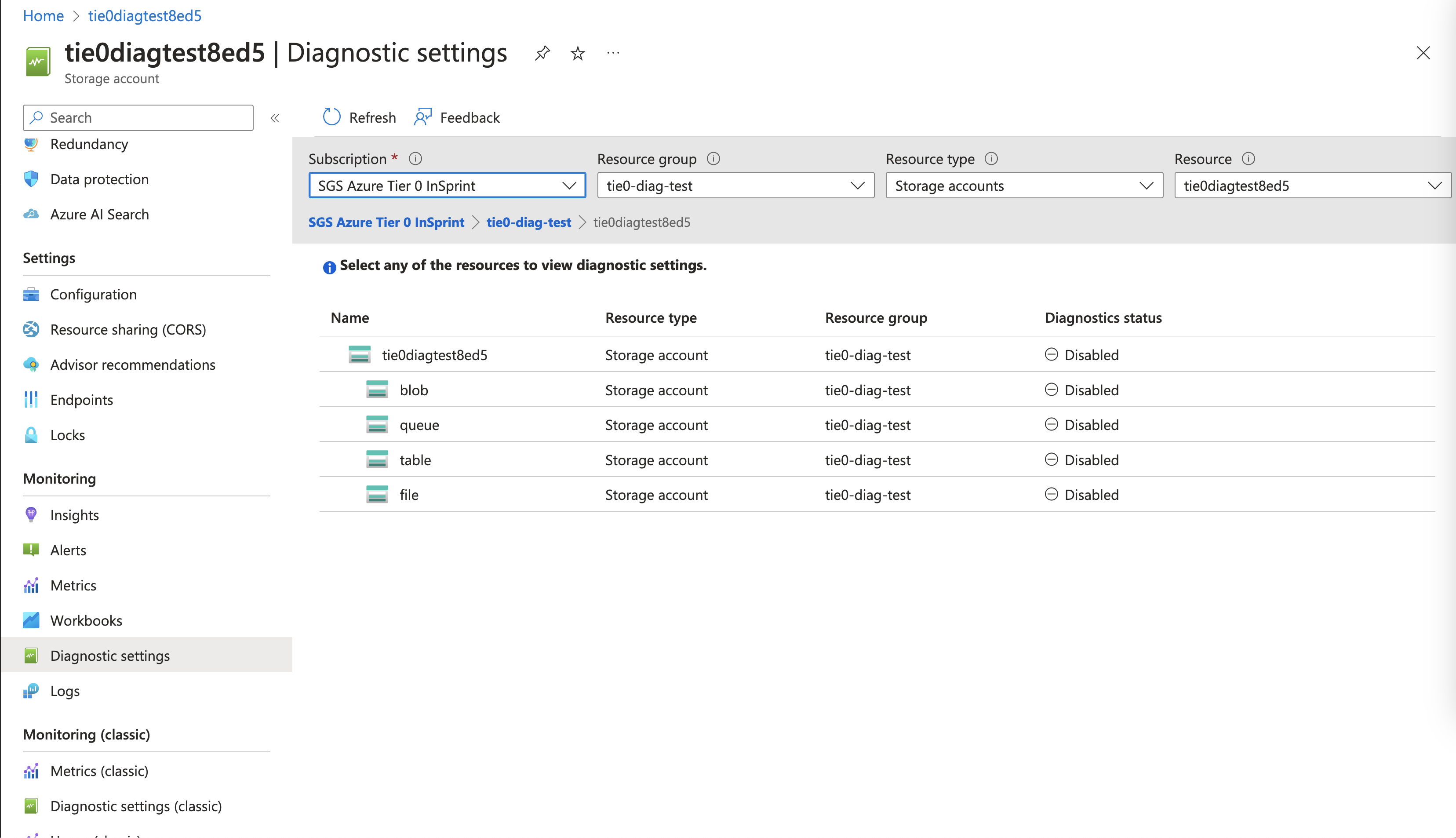Open the Resource type dropdown
The width and height of the screenshot is (1456, 838).
coord(1024,186)
